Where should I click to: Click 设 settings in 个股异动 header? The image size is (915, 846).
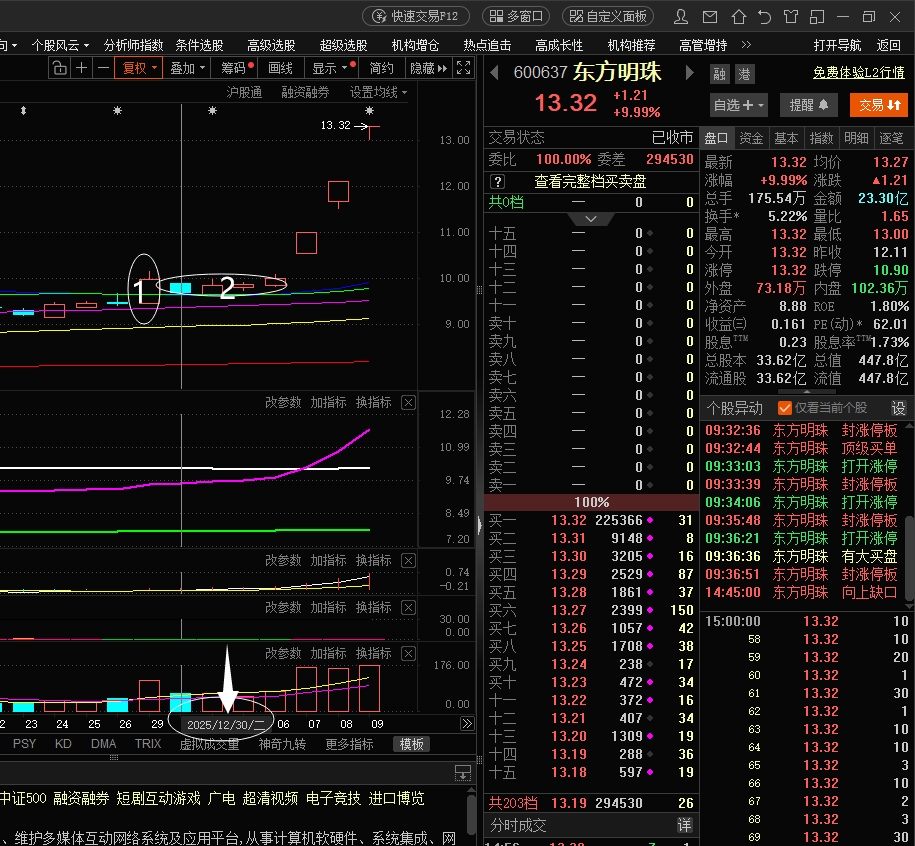(x=899, y=408)
